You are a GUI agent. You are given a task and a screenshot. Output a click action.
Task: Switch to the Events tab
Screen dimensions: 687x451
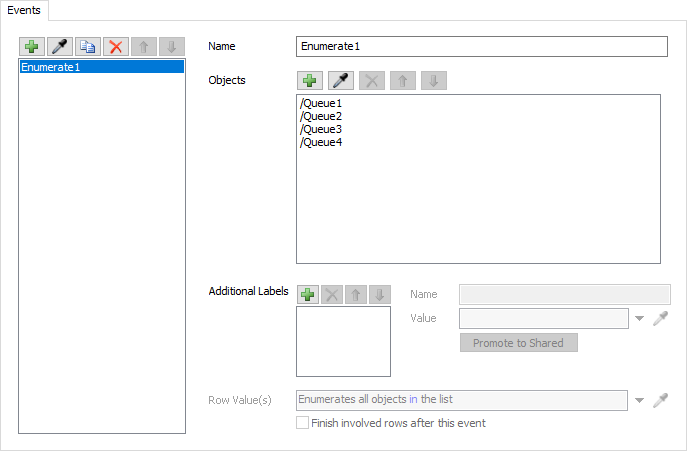click(x=25, y=9)
